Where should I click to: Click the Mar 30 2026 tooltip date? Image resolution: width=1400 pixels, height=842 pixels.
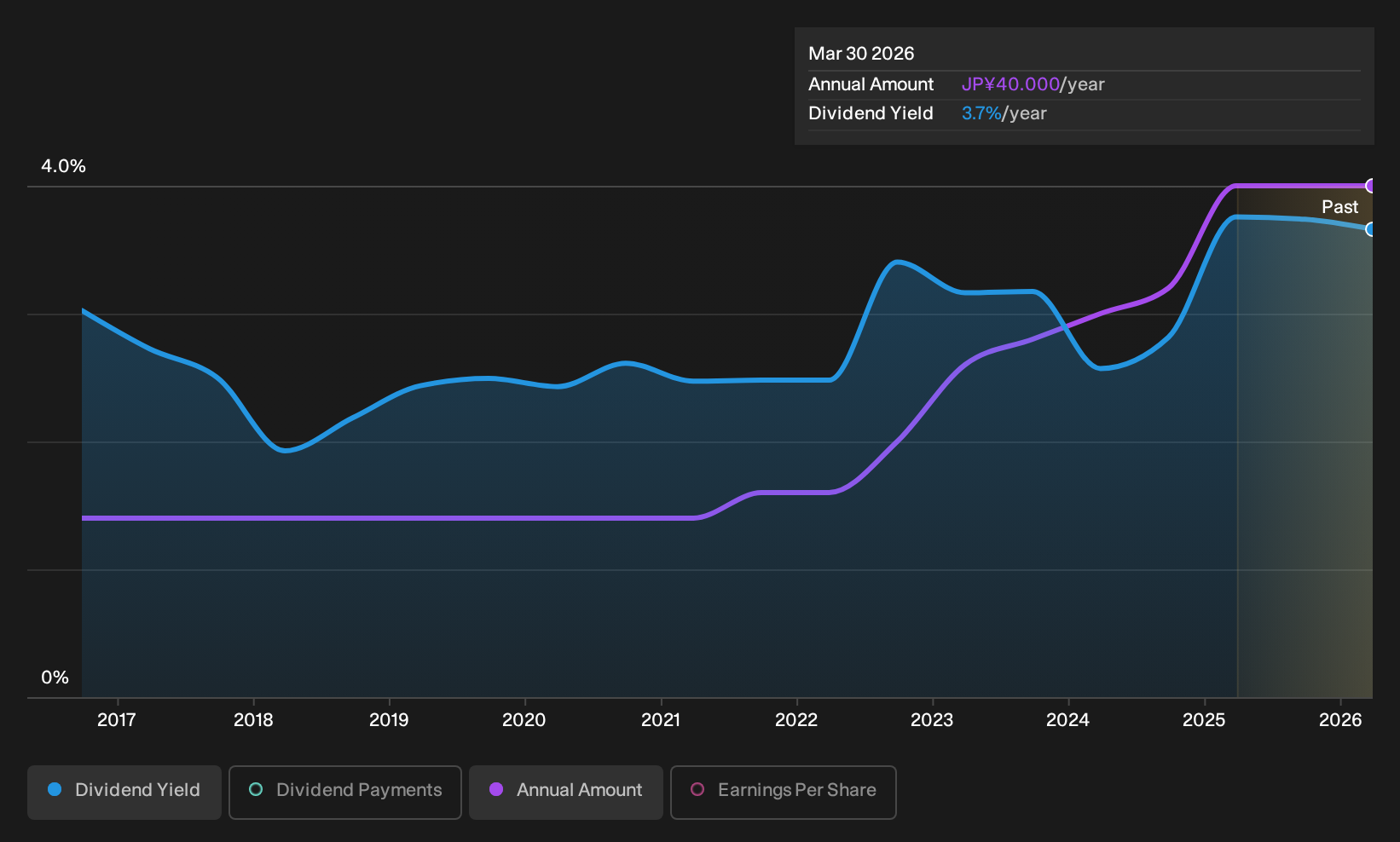[x=861, y=54]
